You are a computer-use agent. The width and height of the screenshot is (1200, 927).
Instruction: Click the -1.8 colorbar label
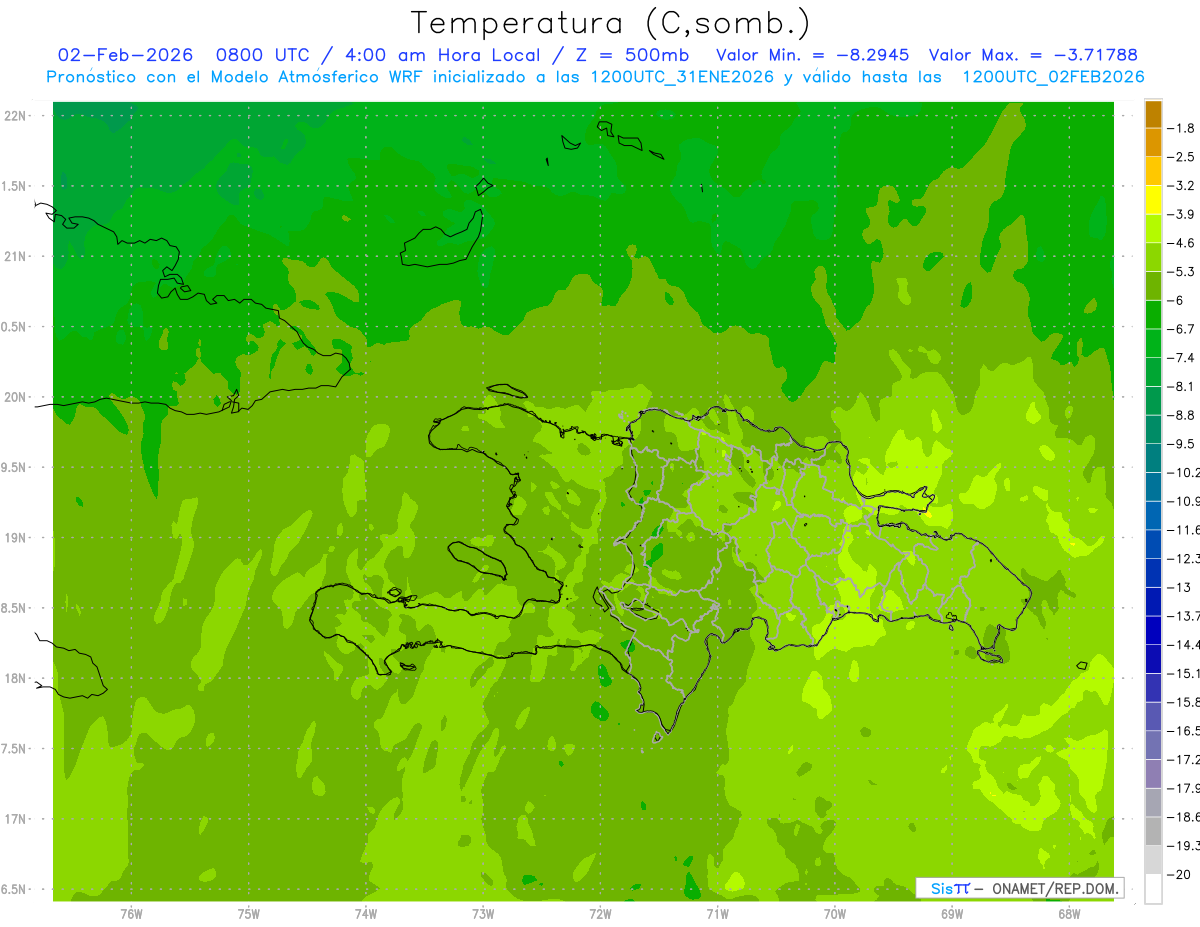(1183, 128)
